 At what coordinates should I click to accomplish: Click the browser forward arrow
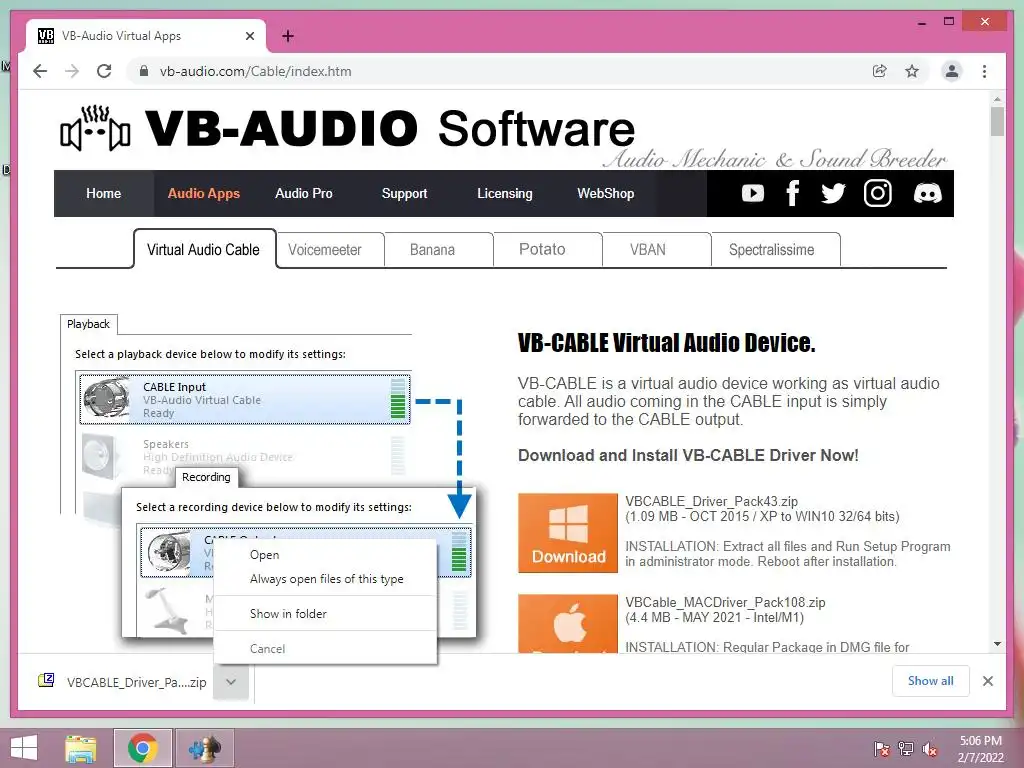coord(72,71)
